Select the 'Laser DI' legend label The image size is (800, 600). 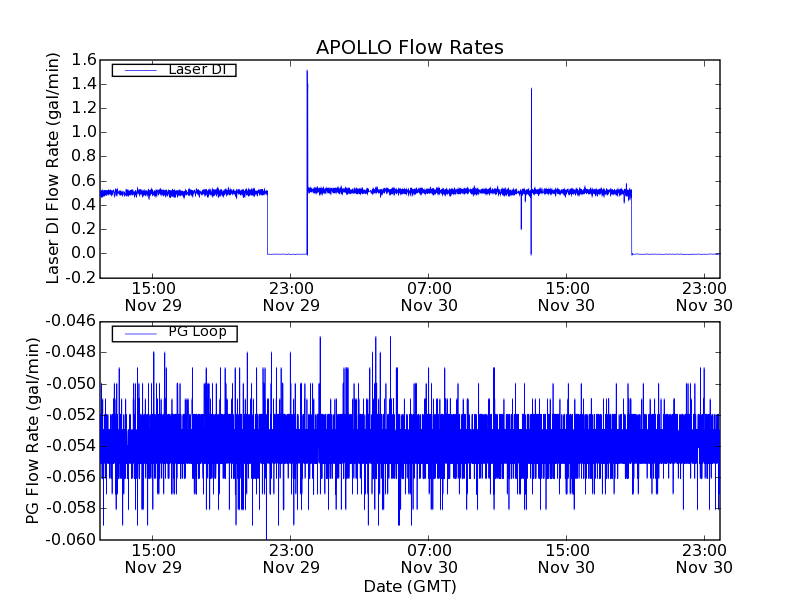[x=197, y=69]
